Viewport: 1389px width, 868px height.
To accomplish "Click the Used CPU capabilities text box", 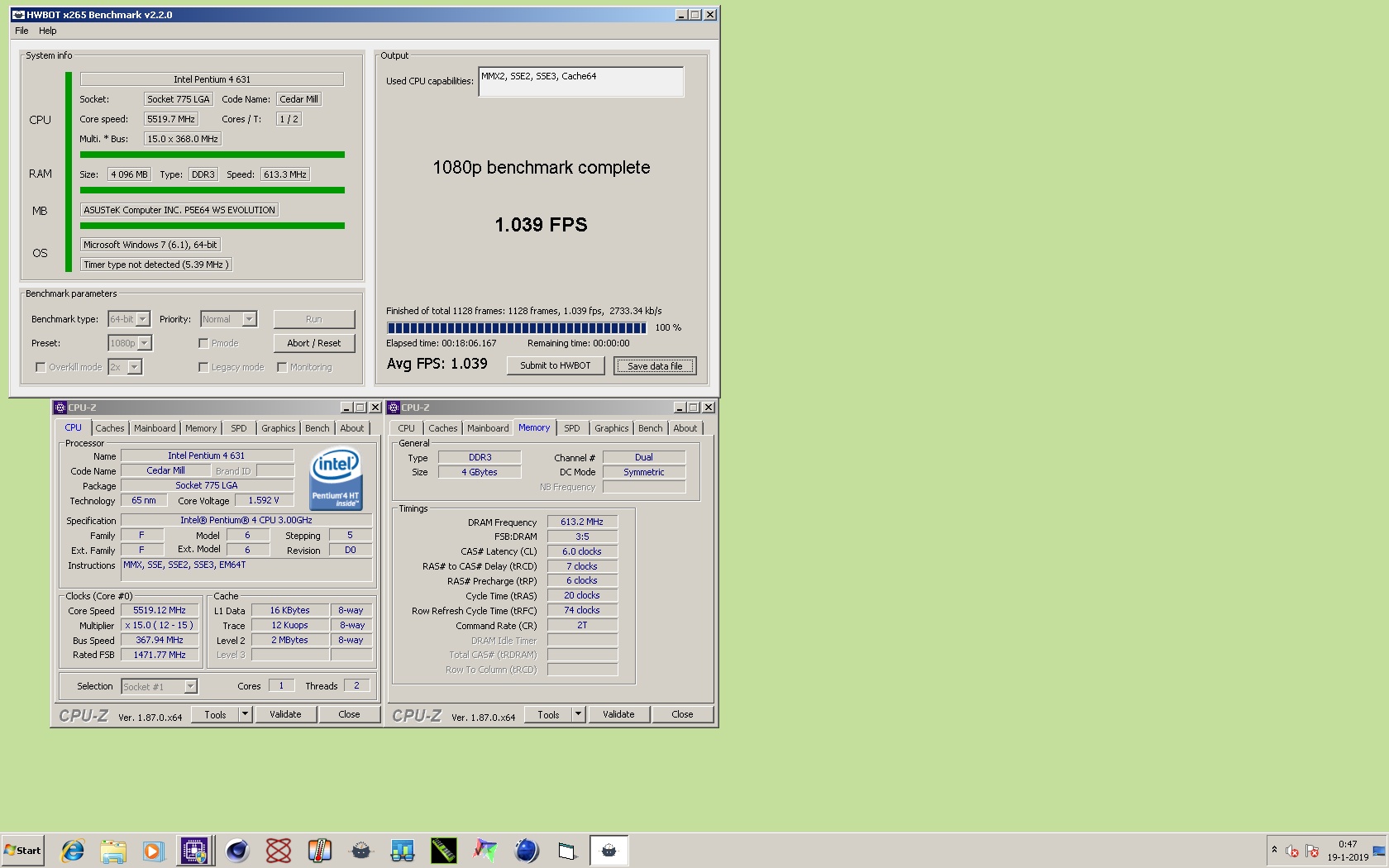I will 581,82.
